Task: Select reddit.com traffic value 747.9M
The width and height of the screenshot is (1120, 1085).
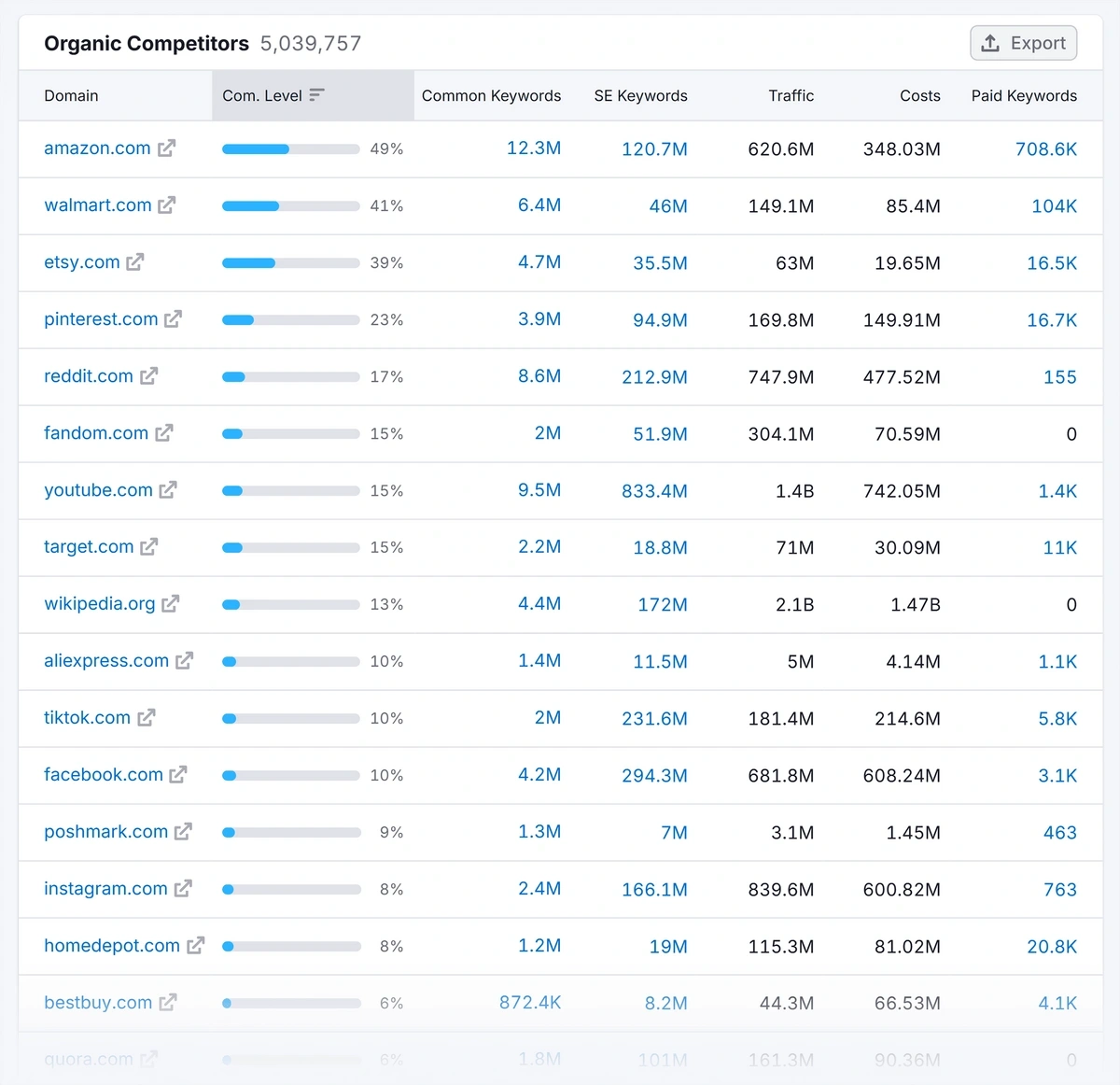Action: point(781,377)
